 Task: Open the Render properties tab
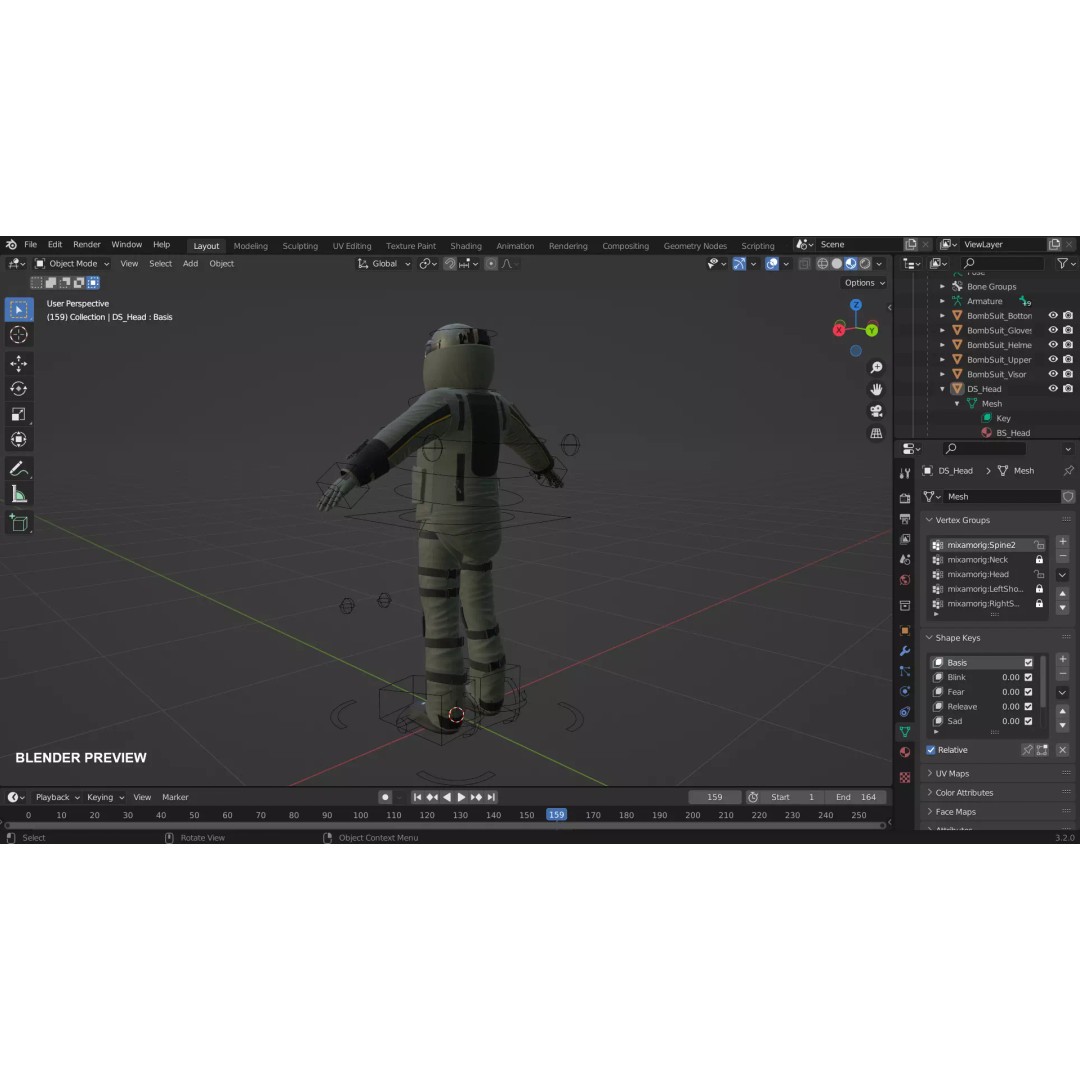[x=905, y=498]
